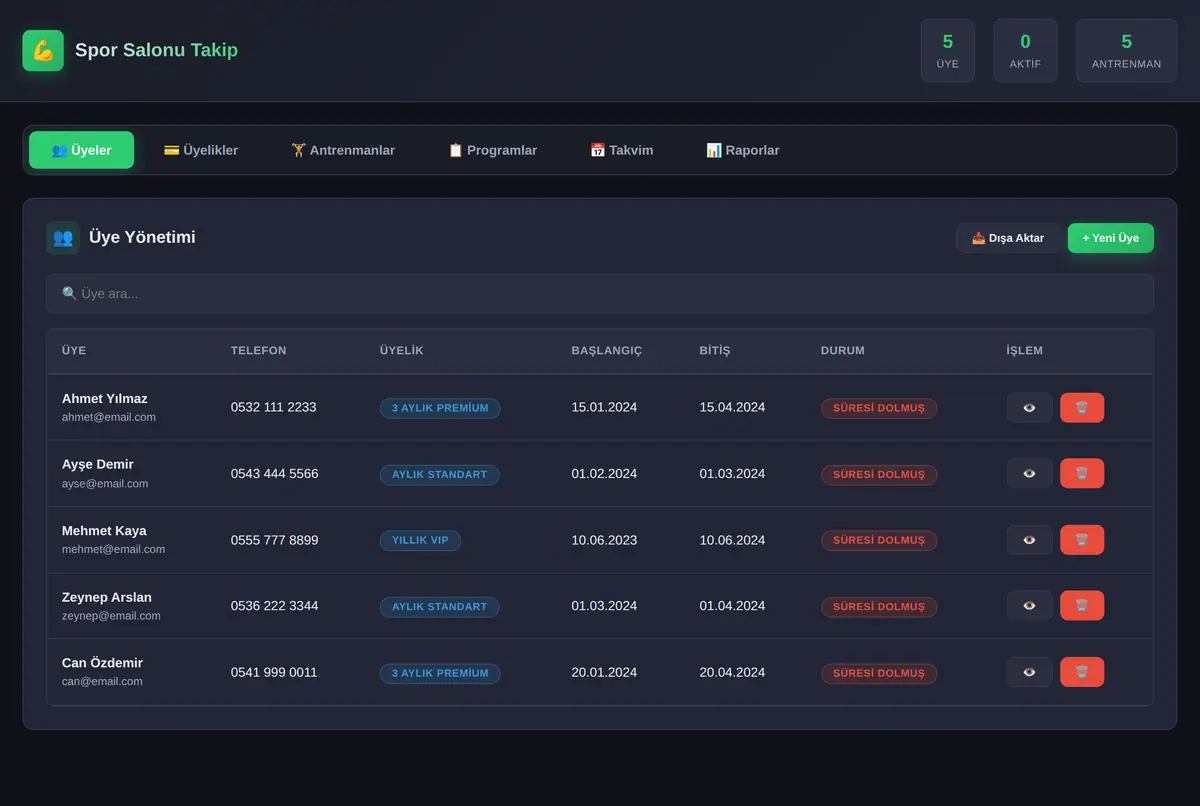Click the name Can Özdemir
The height and width of the screenshot is (806, 1200).
coord(102,663)
